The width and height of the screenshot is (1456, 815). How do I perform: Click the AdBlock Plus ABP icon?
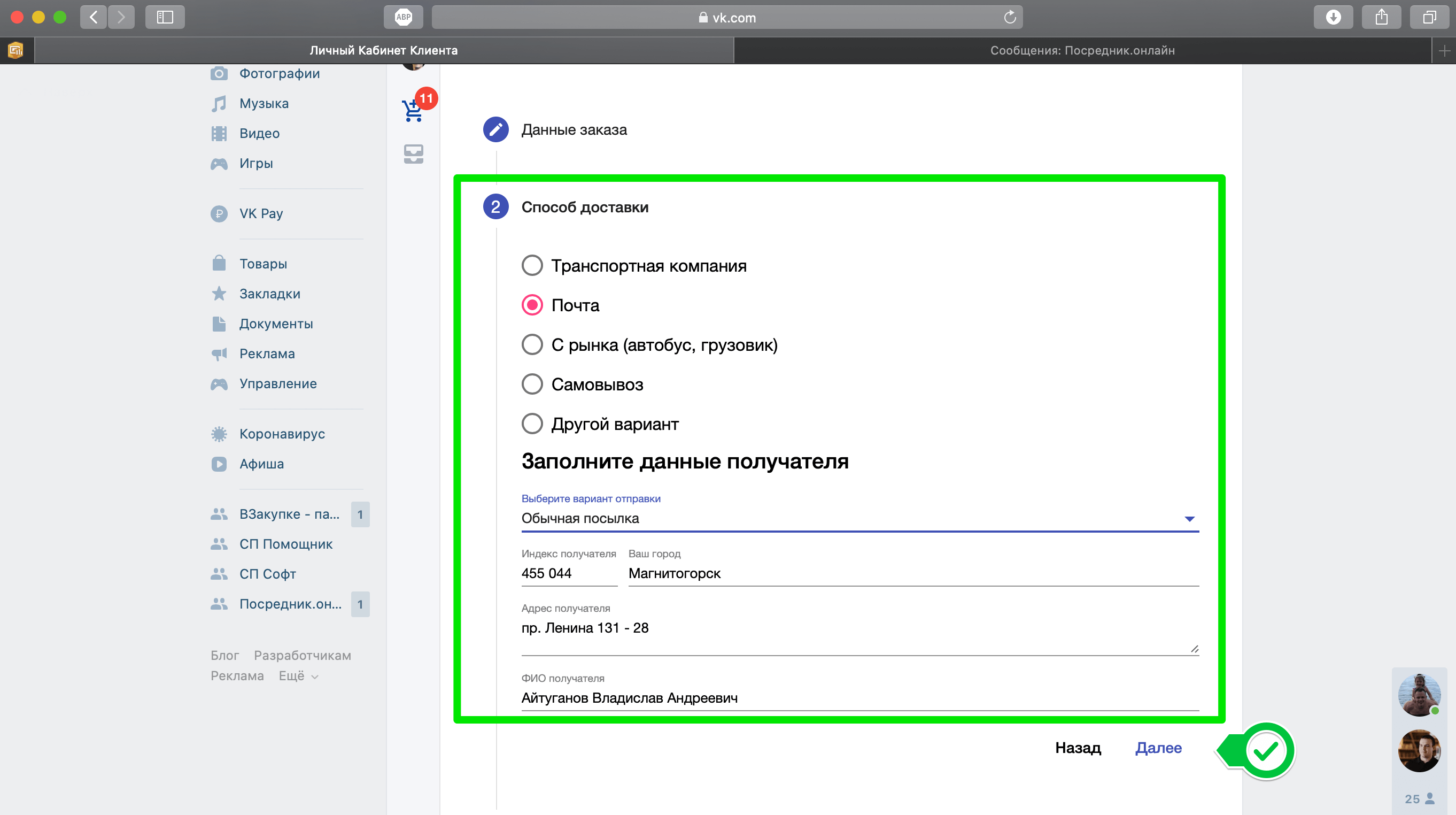403,17
